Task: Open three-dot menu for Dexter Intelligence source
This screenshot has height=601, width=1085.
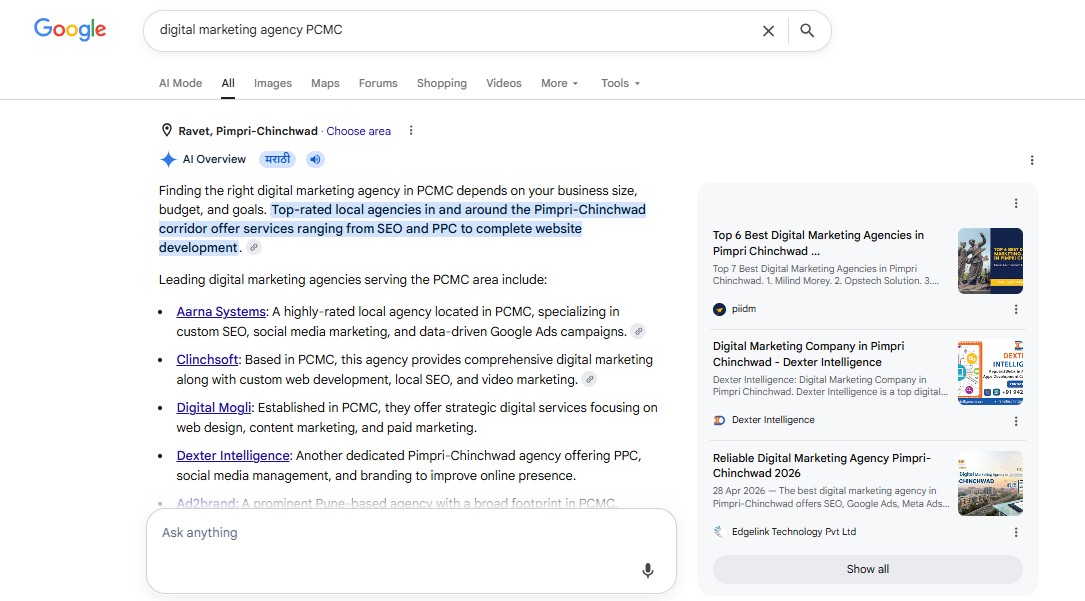Action: [x=1016, y=420]
